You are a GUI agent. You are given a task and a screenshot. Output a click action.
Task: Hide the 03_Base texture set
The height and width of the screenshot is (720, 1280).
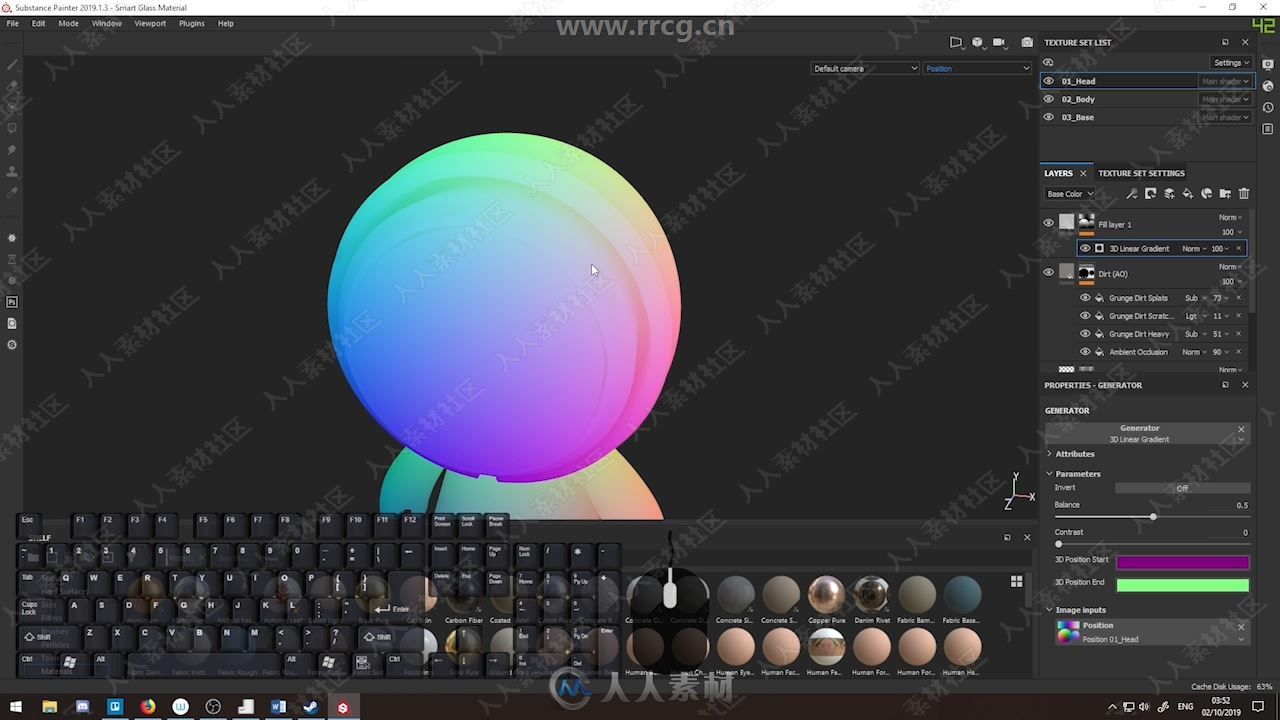click(x=1048, y=117)
